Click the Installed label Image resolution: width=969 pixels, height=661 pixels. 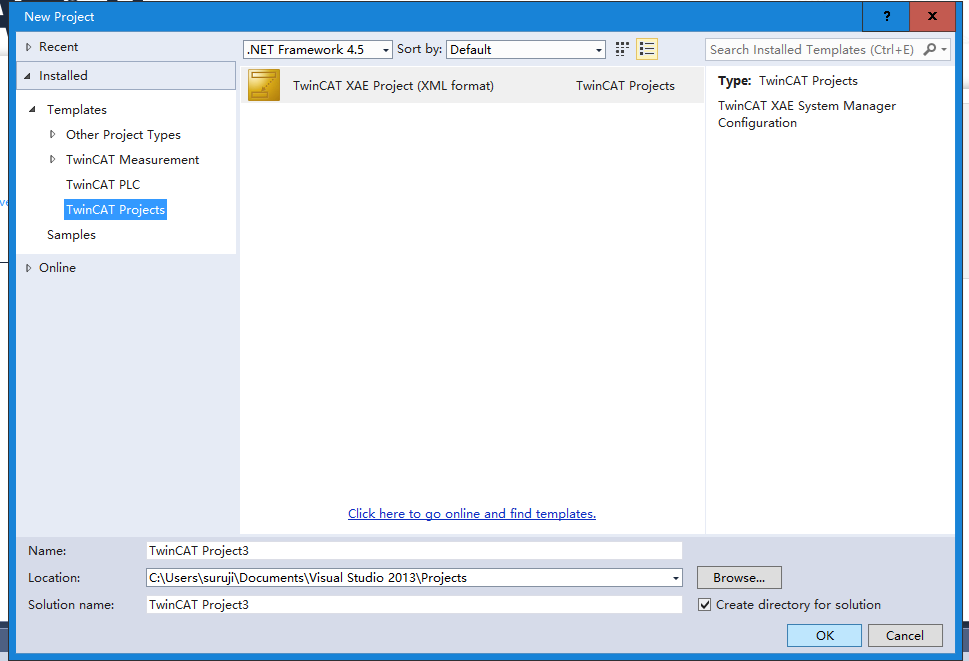[x=63, y=76]
